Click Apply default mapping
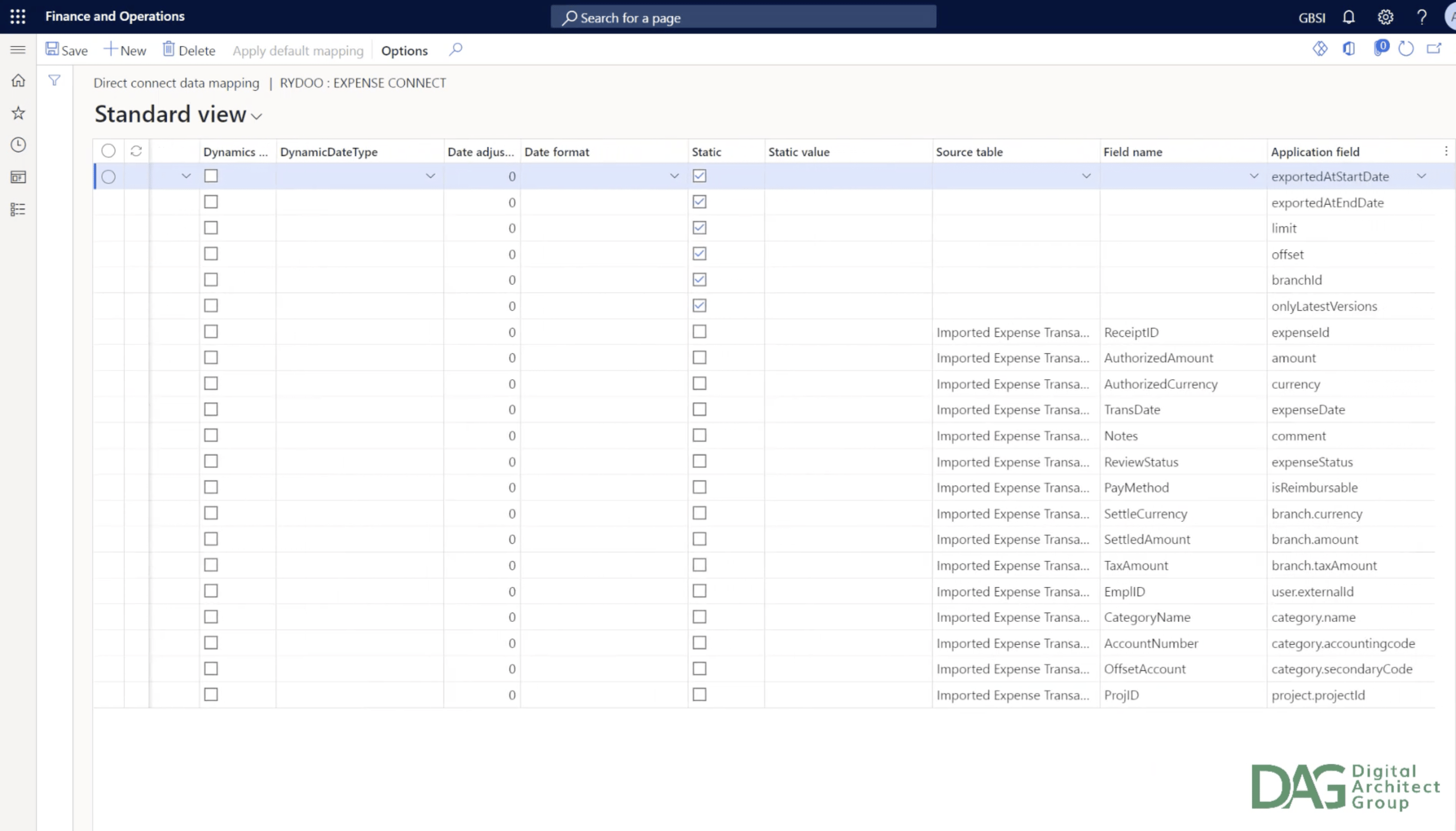 (298, 50)
